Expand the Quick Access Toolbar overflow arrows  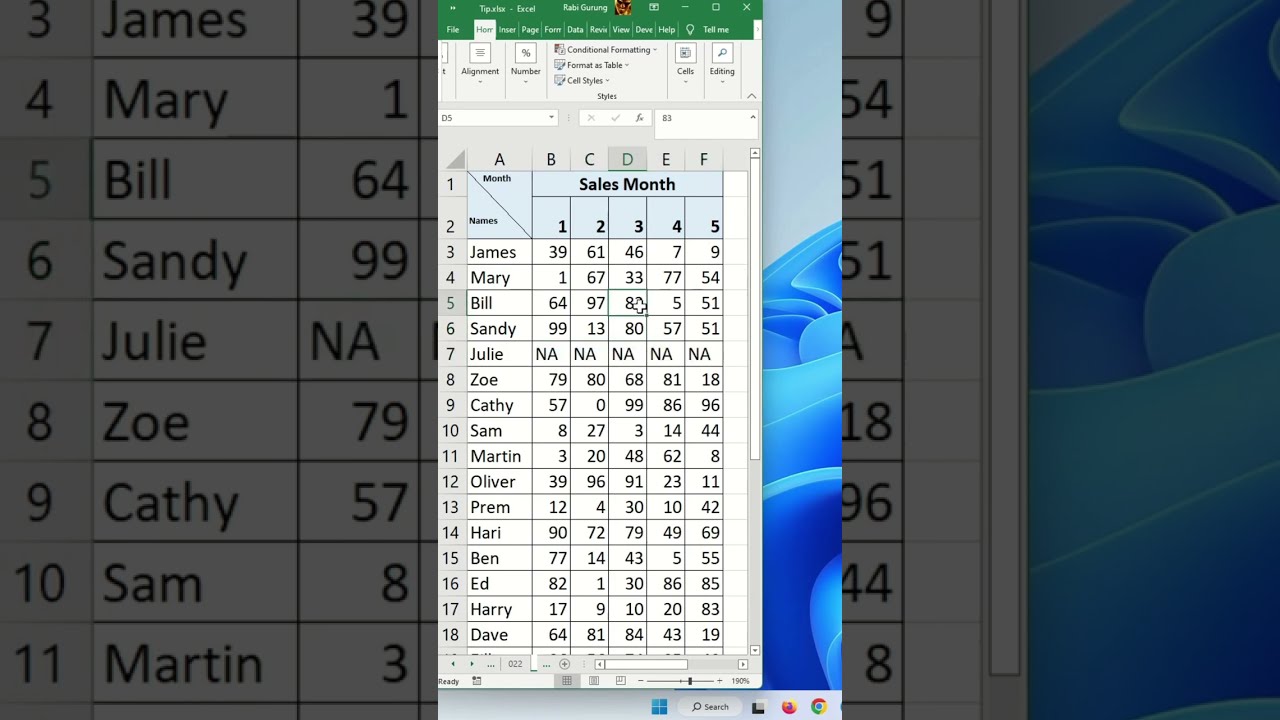[453, 8]
